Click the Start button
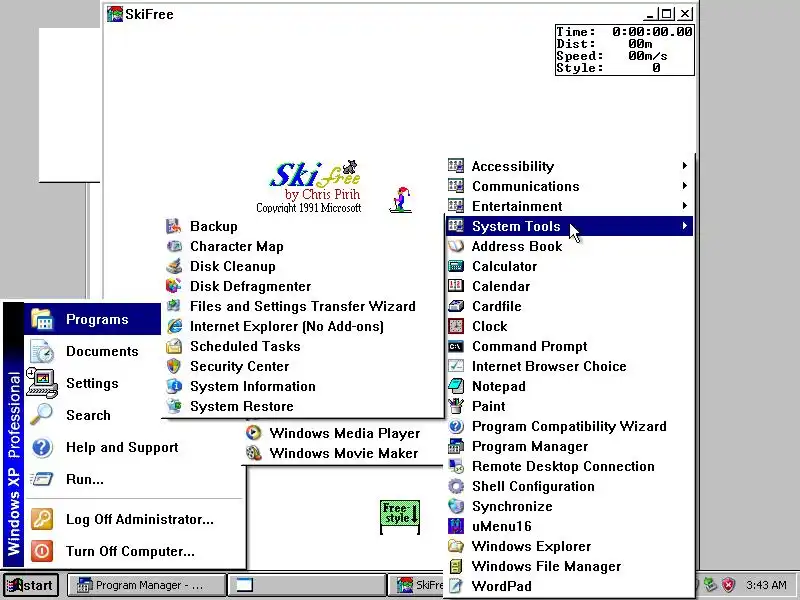 tap(31, 585)
